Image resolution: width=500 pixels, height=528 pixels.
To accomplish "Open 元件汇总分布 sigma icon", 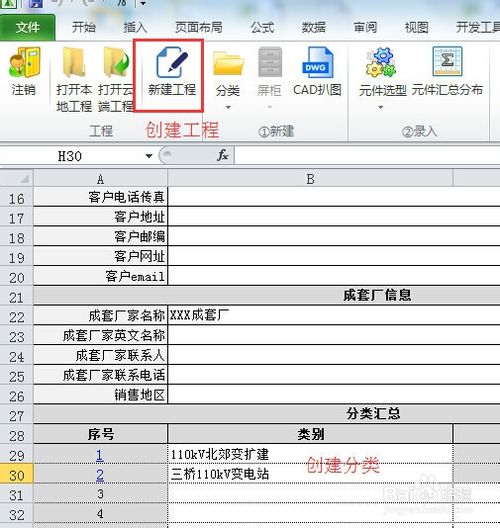I will tap(447, 62).
